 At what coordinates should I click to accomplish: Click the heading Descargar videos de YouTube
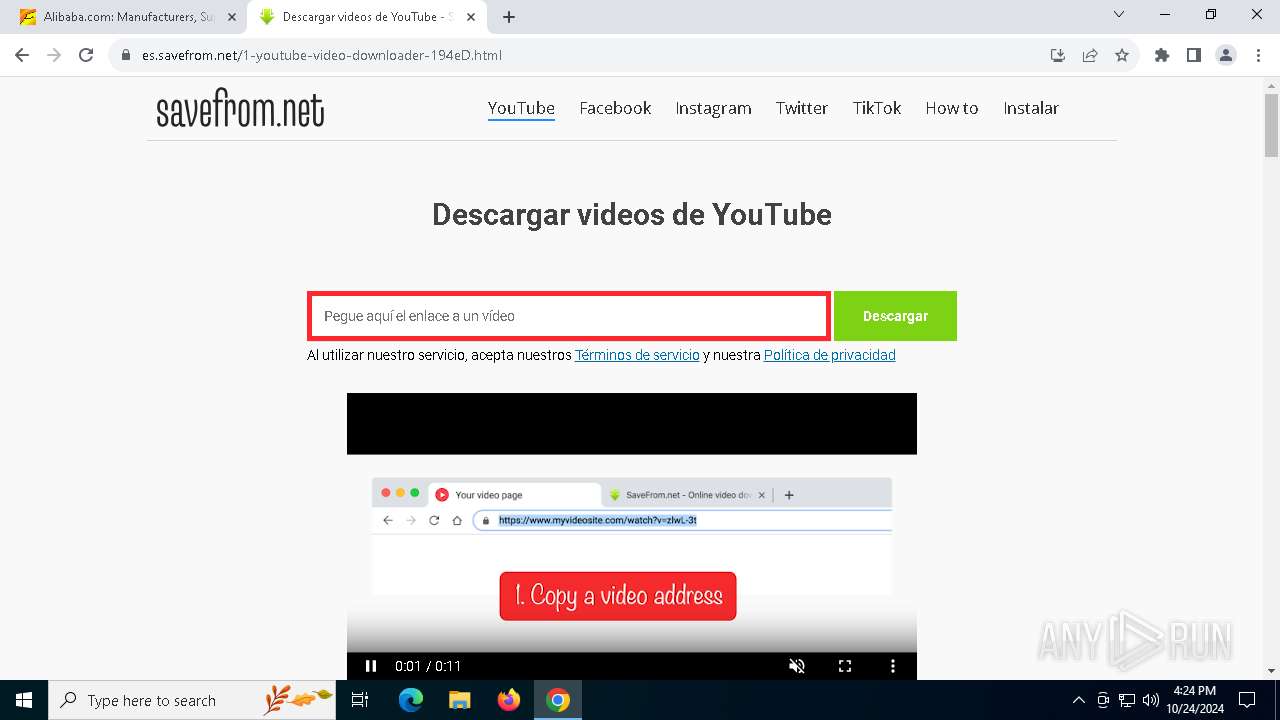[632, 214]
